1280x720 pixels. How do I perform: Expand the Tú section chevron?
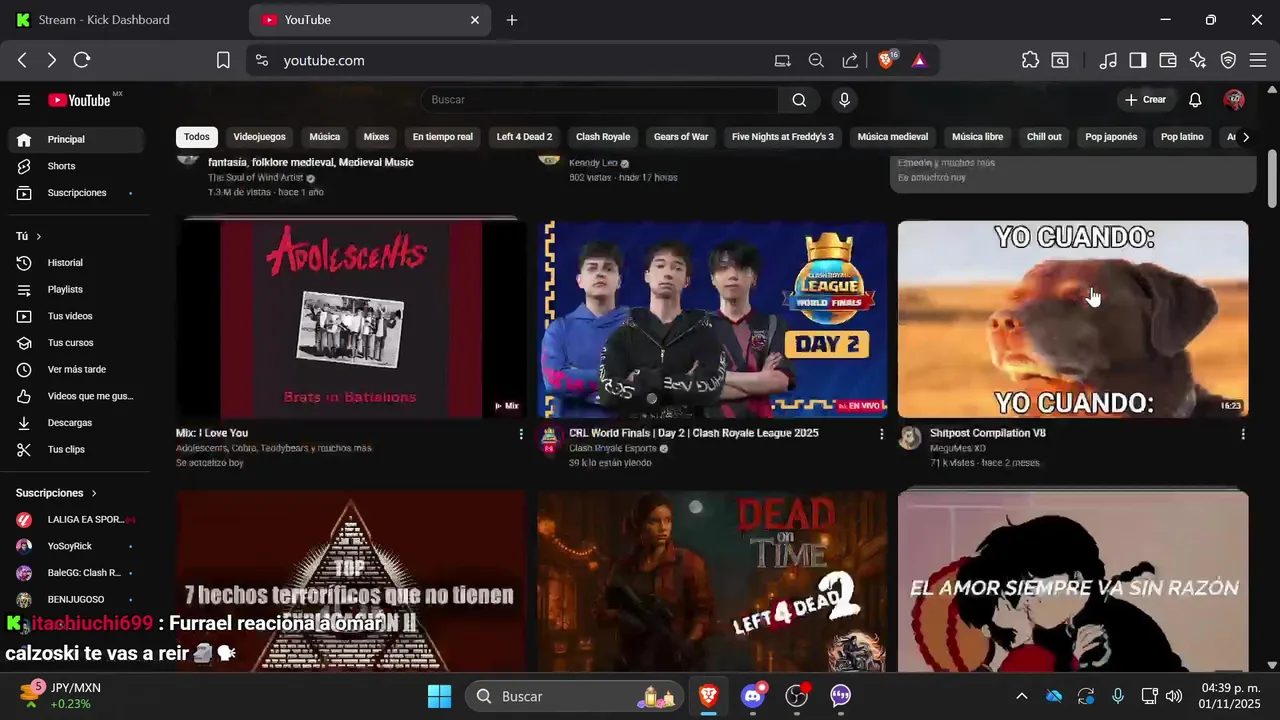tap(39, 237)
